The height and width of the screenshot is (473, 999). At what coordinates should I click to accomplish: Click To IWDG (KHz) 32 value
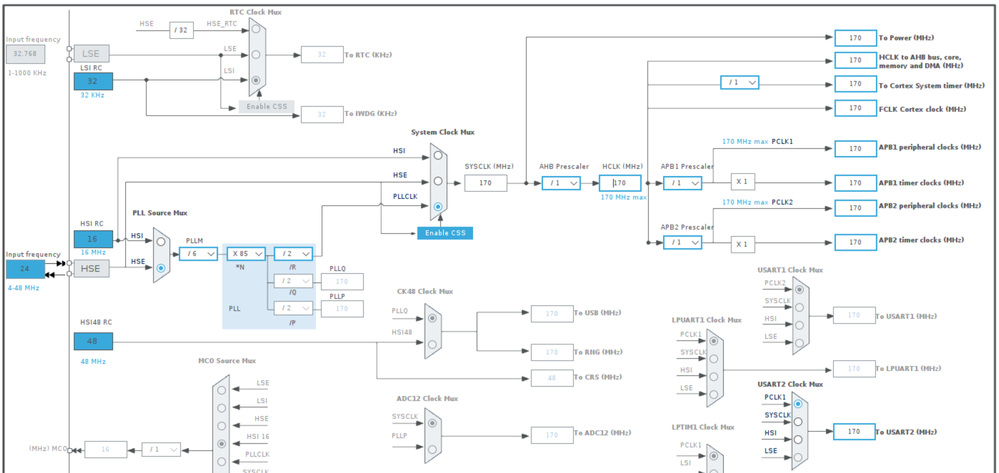tap(322, 114)
